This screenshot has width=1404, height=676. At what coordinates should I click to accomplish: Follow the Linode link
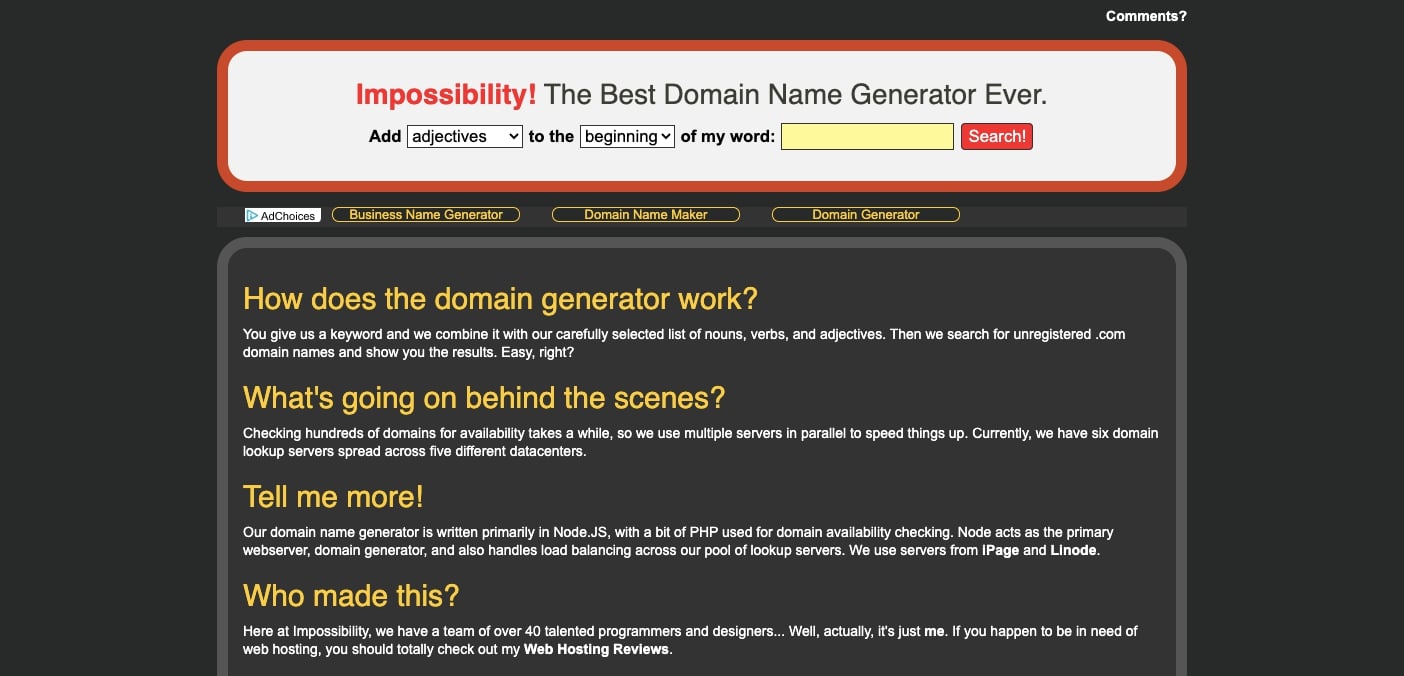click(x=1073, y=551)
